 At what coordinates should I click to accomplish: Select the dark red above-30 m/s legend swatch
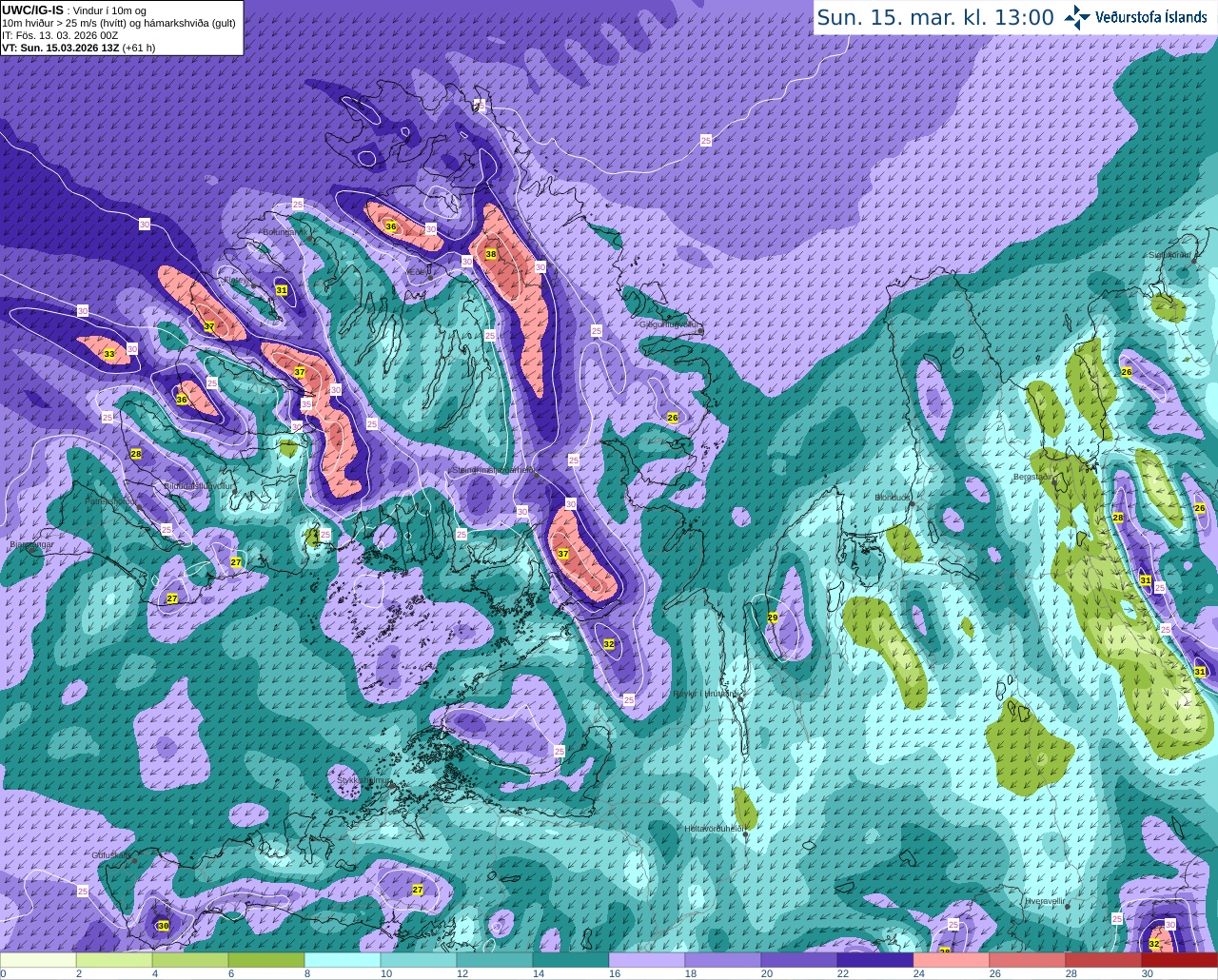click(1180, 960)
